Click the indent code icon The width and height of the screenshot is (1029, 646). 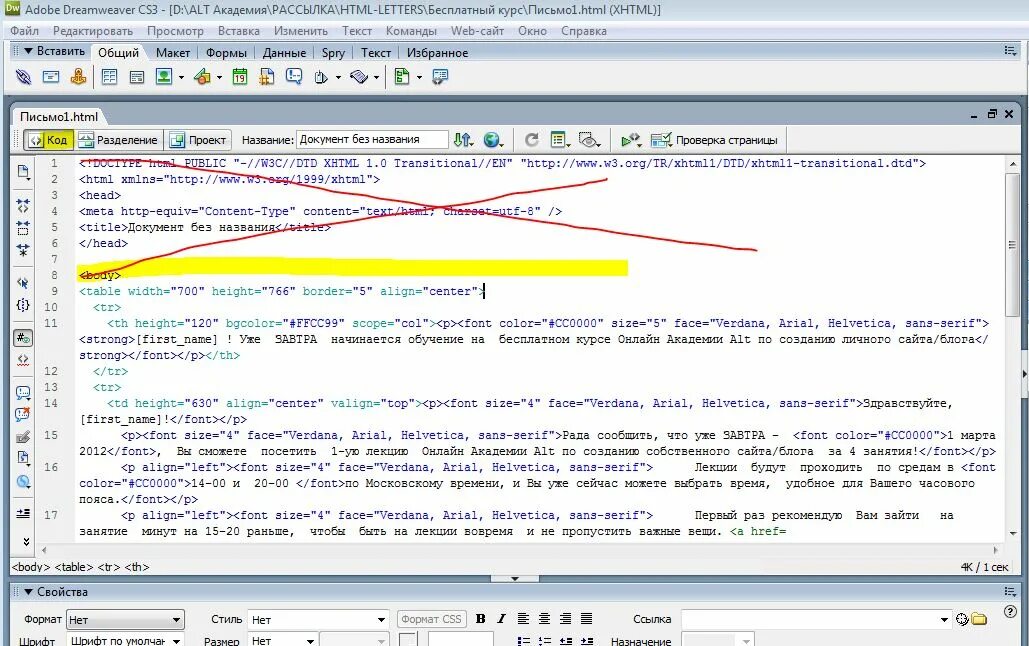click(23, 513)
